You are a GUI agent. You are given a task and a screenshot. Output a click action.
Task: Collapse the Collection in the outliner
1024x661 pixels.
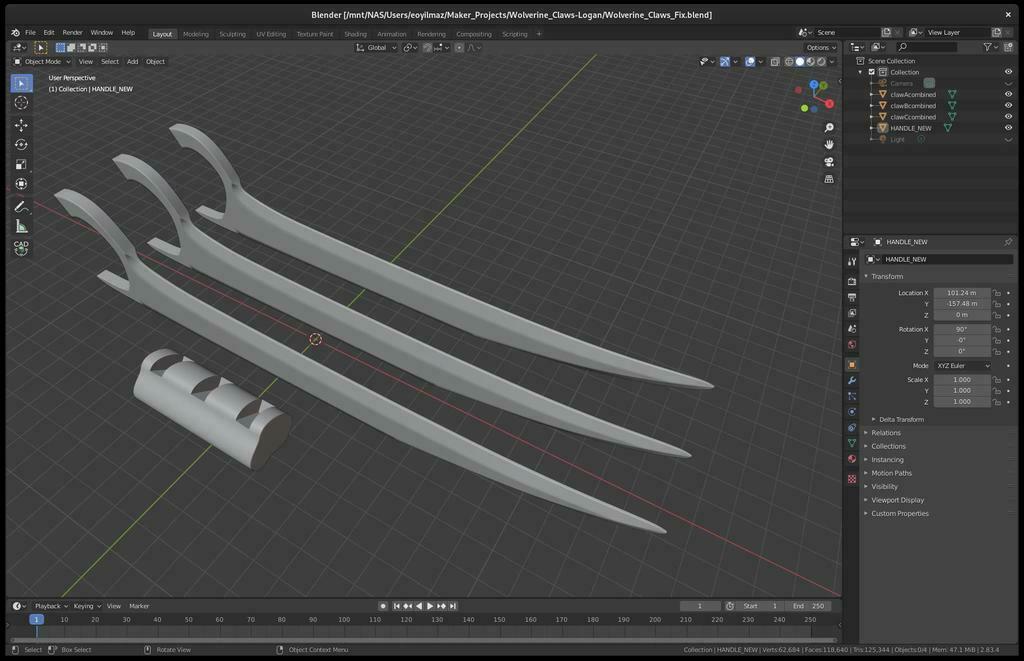(860, 72)
